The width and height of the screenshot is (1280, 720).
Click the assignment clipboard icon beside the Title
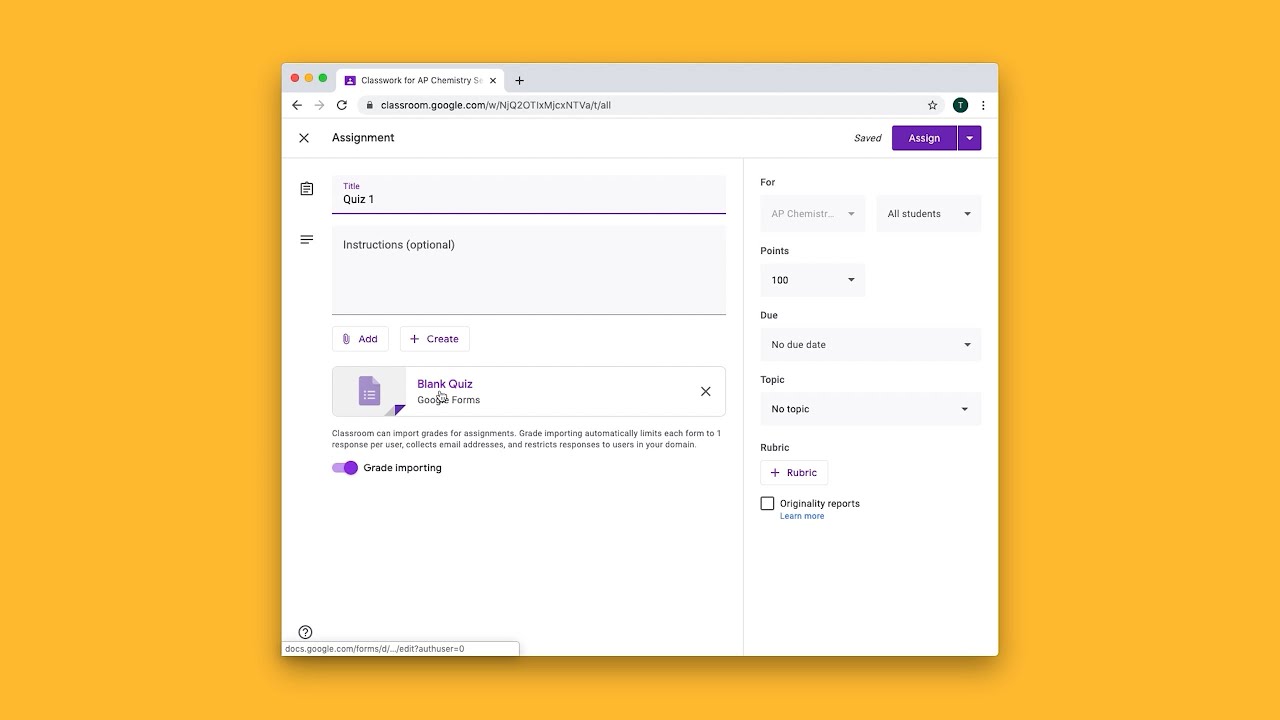306,188
